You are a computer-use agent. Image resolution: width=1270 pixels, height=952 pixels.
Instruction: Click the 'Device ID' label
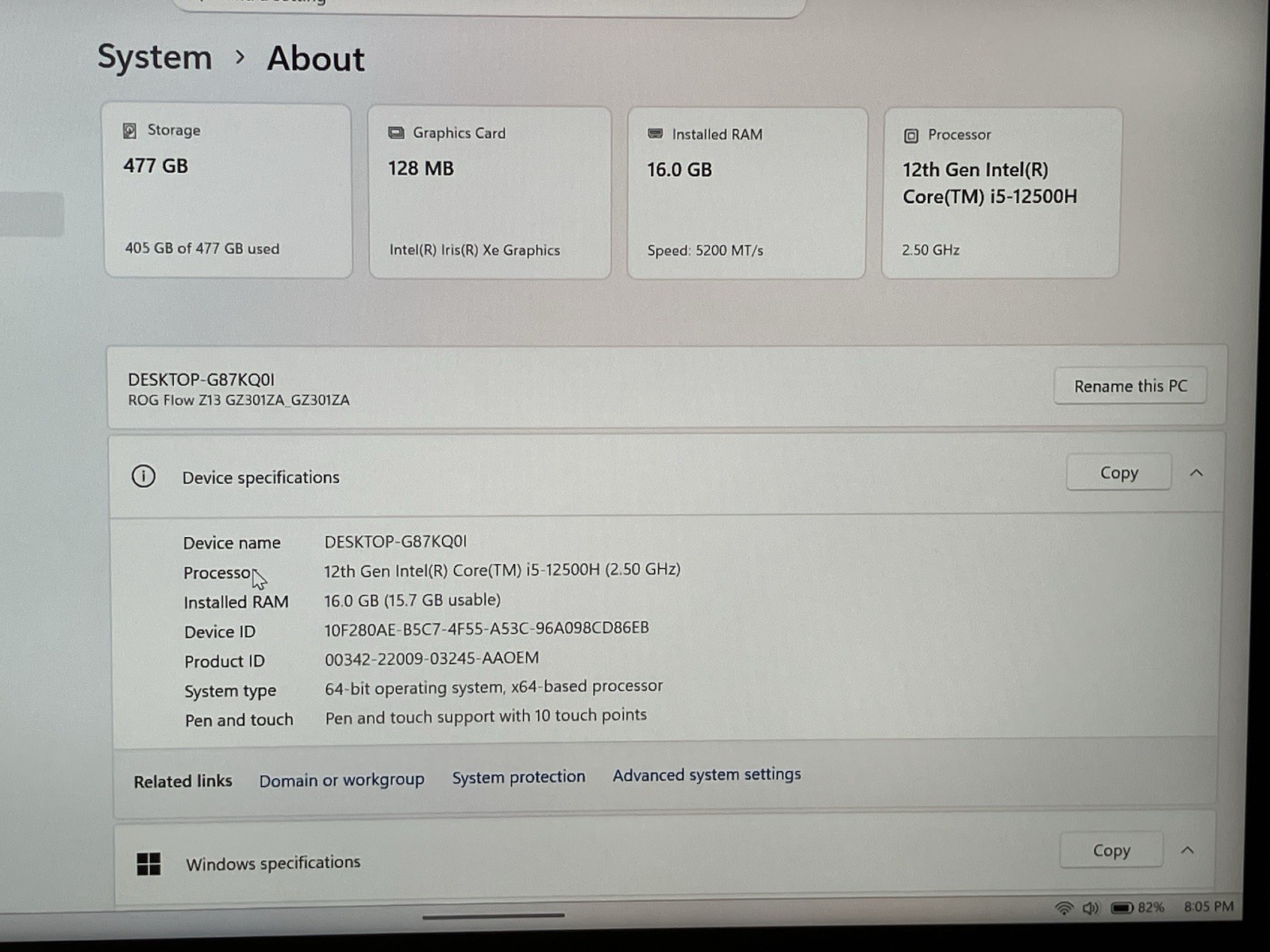[x=220, y=631]
